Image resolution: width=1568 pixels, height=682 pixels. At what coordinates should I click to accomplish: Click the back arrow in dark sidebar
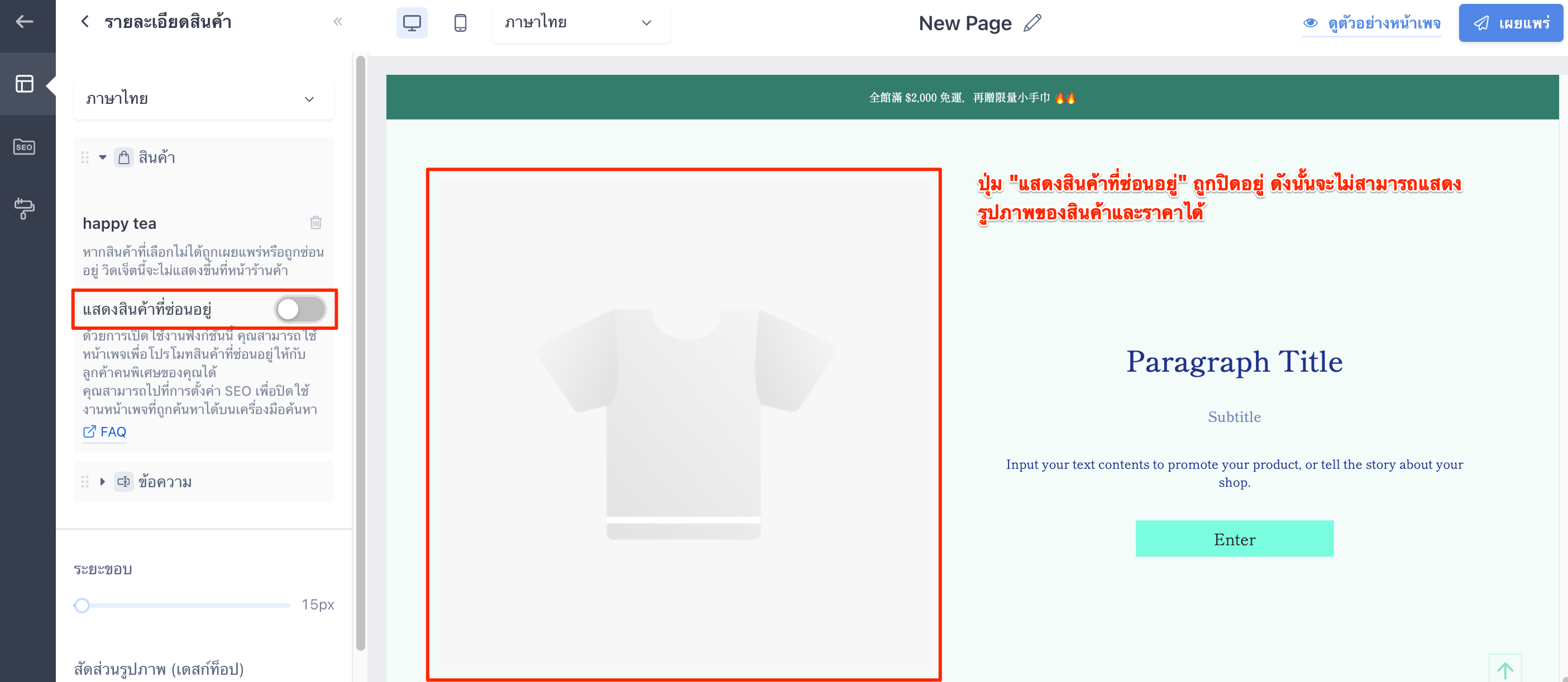pyautogui.click(x=25, y=22)
